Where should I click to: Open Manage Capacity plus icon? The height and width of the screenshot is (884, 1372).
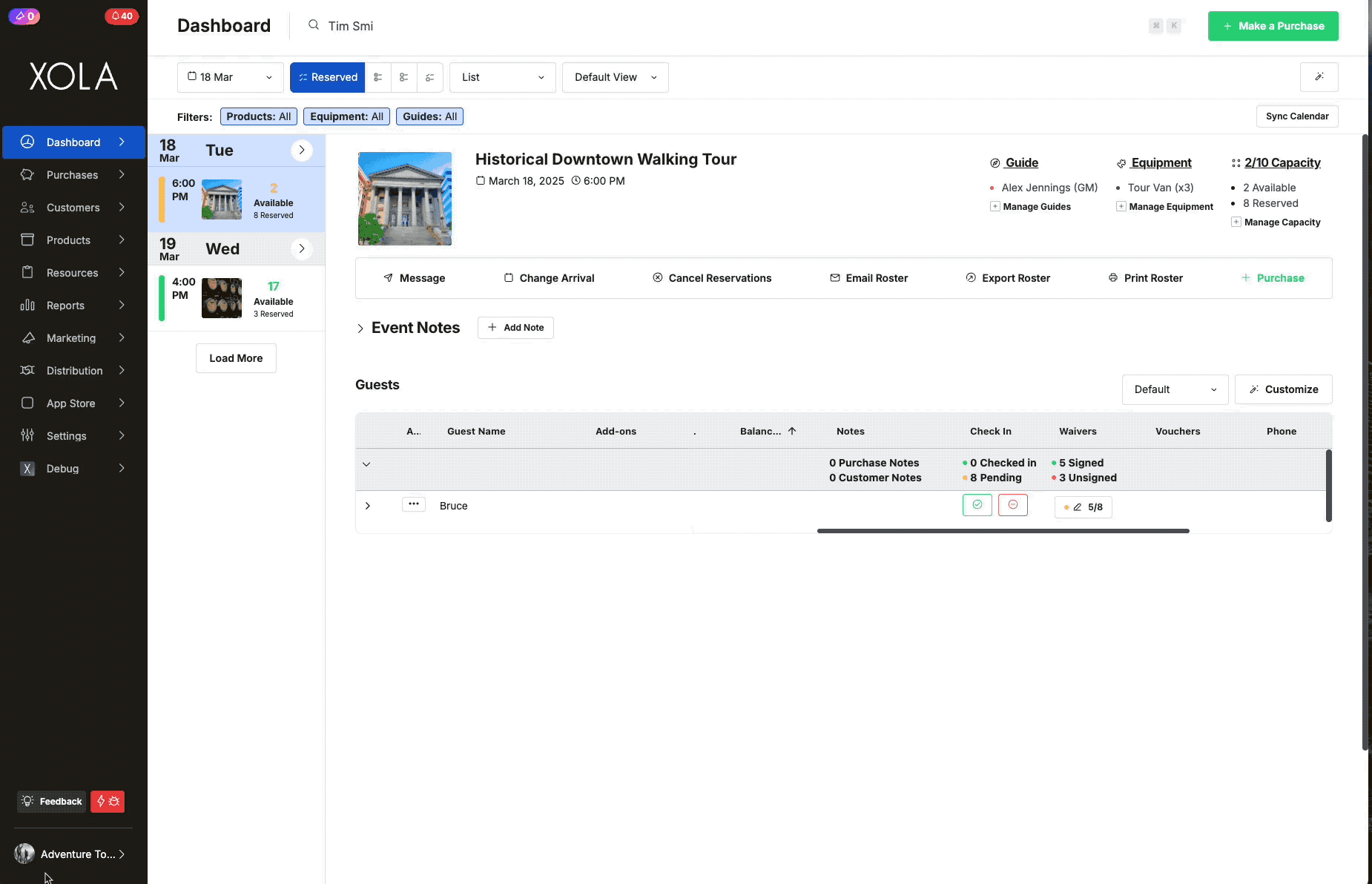click(1236, 222)
